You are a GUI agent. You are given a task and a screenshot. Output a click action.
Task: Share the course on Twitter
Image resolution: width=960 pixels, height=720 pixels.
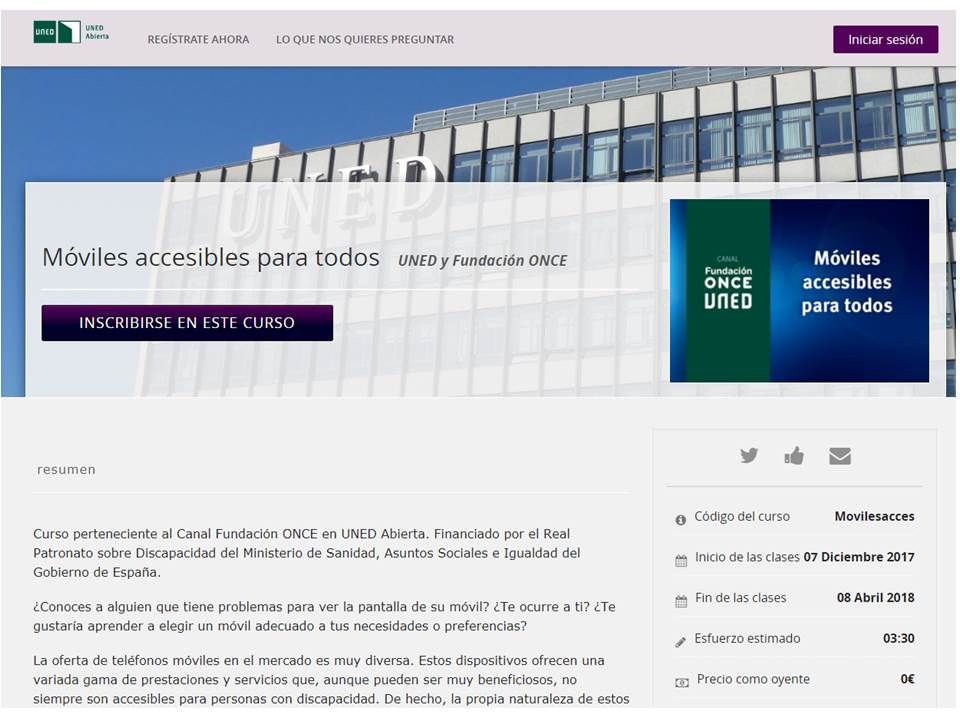(x=749, y=456)
